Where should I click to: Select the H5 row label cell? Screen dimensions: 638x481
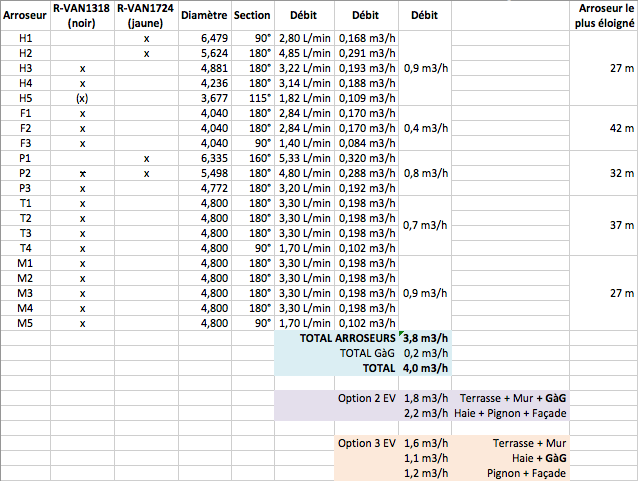pyautogui.click(x=25, y=98)
